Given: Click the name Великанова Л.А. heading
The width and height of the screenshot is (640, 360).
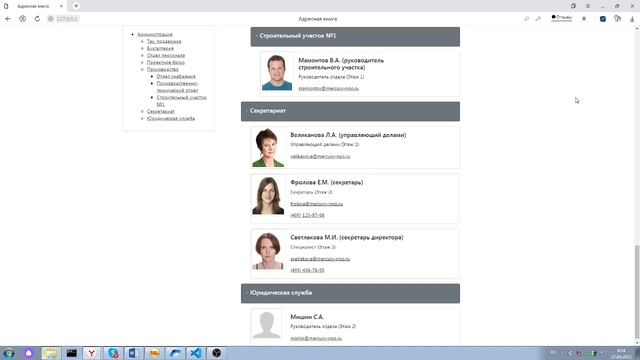Looking at the screenshot, I should 348,135.
